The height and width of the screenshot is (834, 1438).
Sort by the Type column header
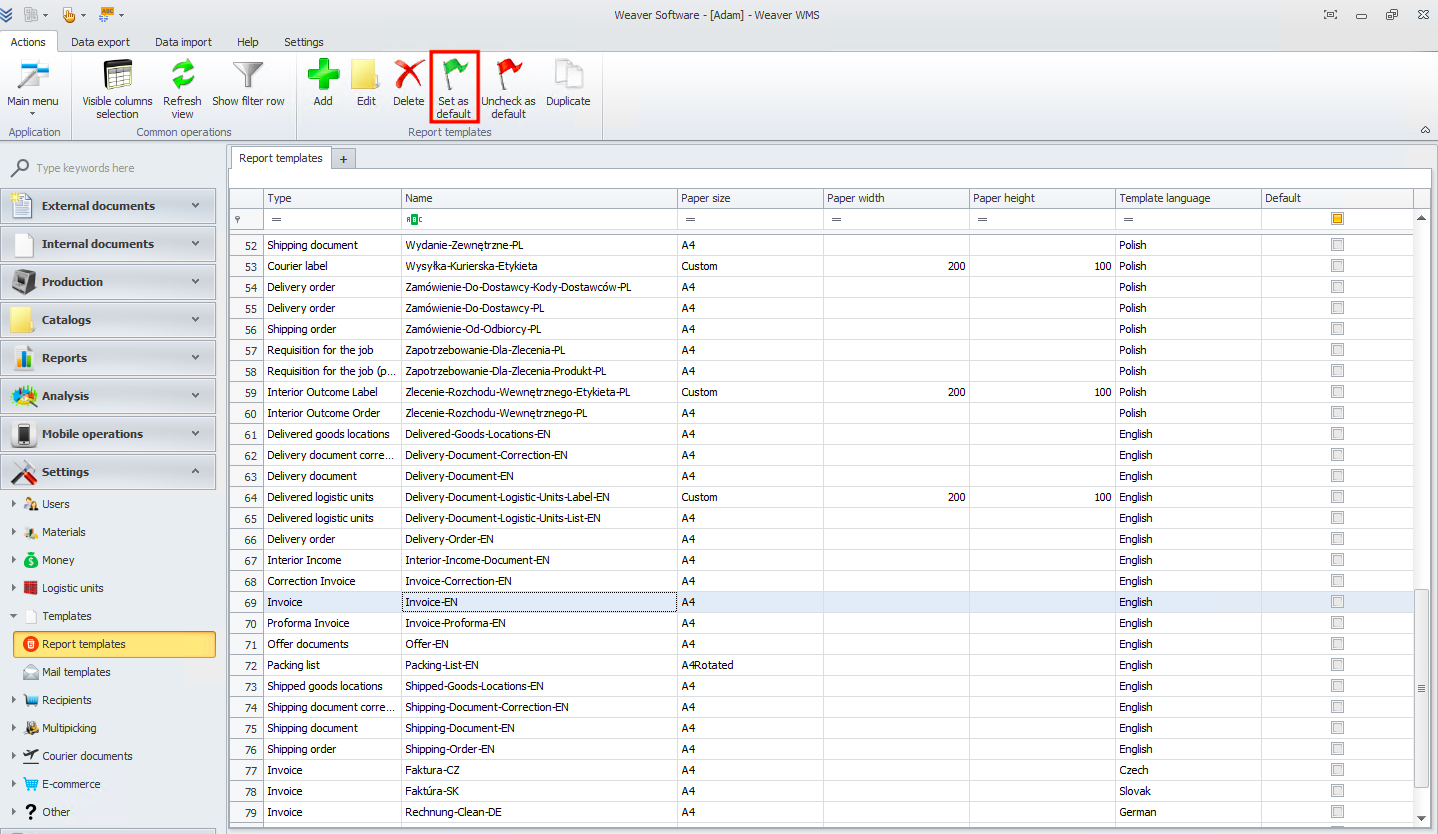[333, 198]
